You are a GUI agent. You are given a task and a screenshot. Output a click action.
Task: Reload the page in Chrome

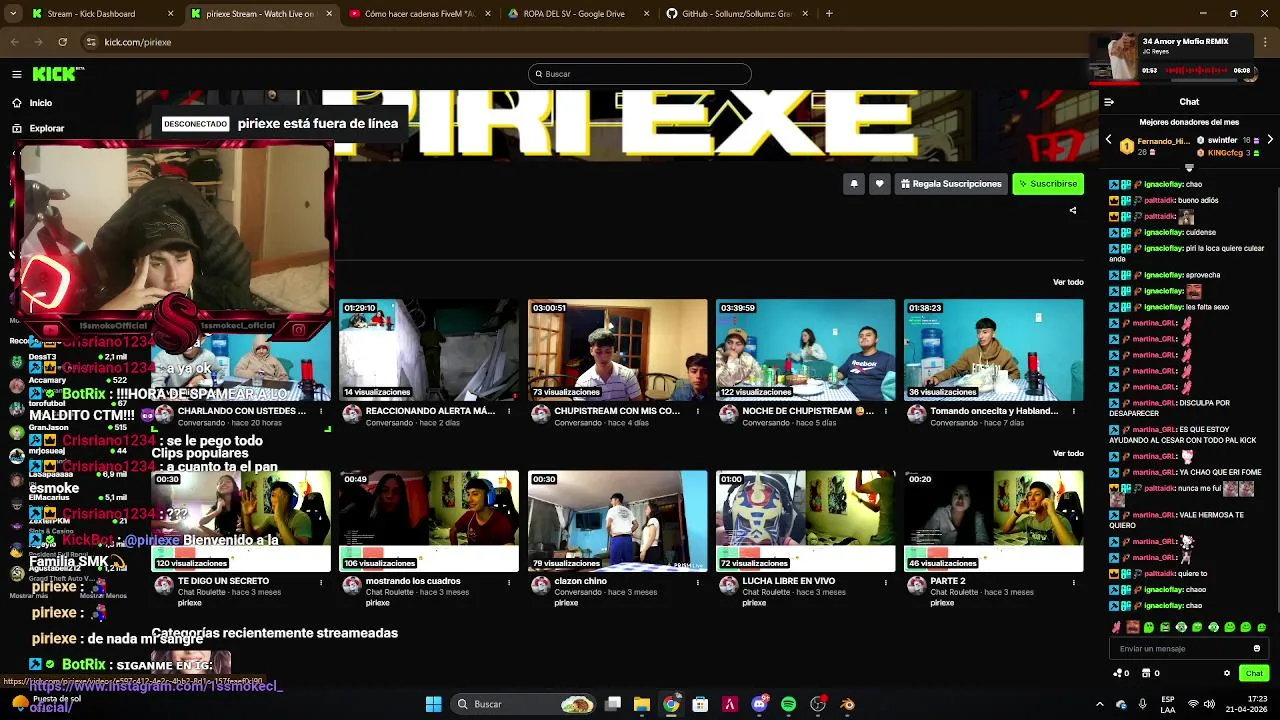[x=62, y=42]
